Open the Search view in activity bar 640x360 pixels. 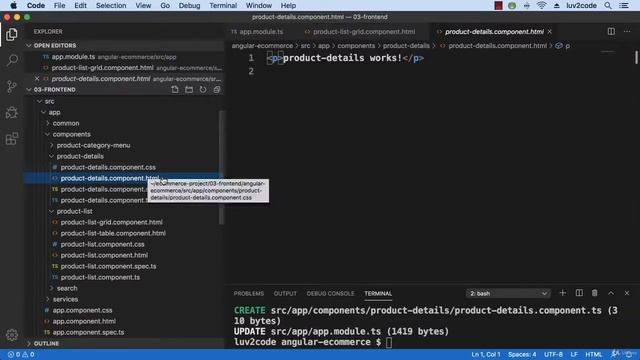point(11,61)
